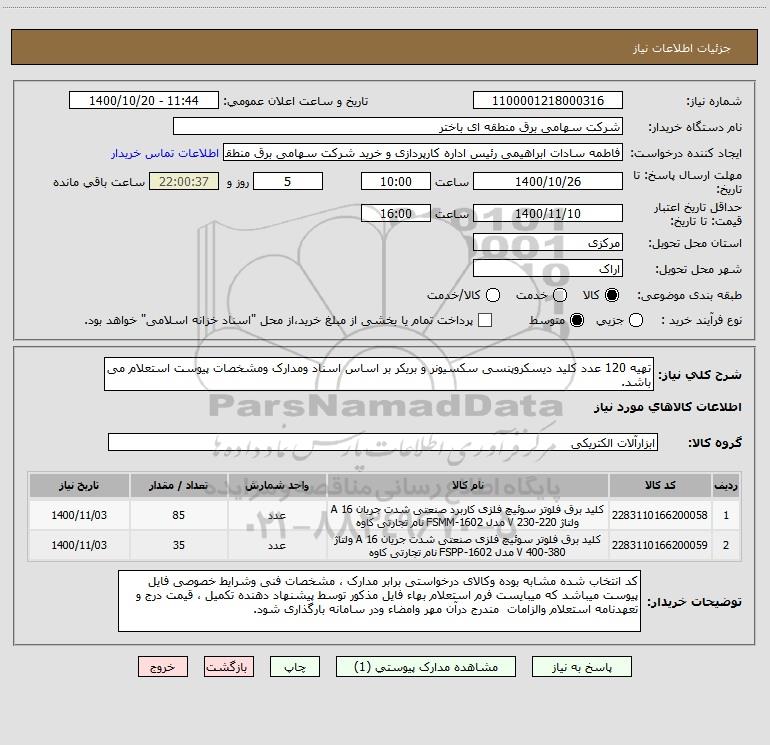Open the اطلاعات تماس خریدار link

(165, 153)
